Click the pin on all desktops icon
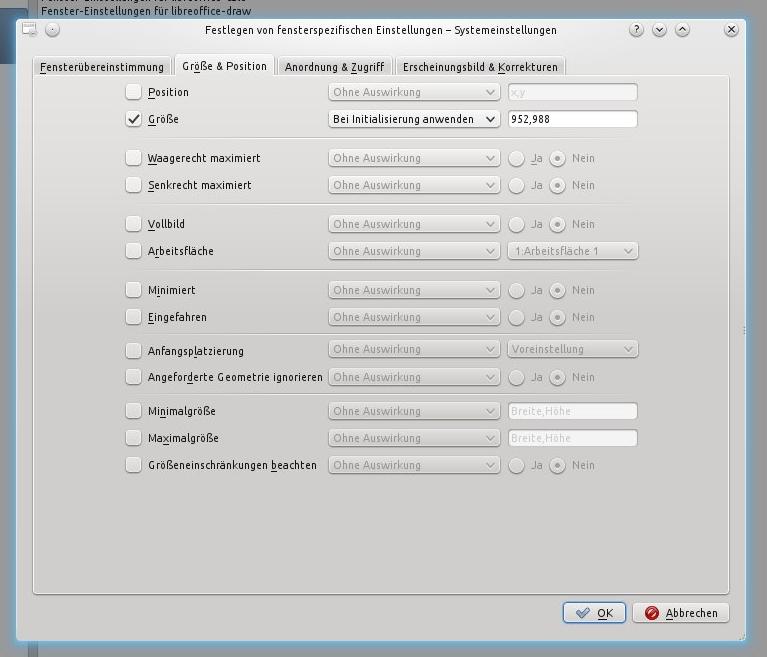 pyautogui.click(x=52, y=30)
